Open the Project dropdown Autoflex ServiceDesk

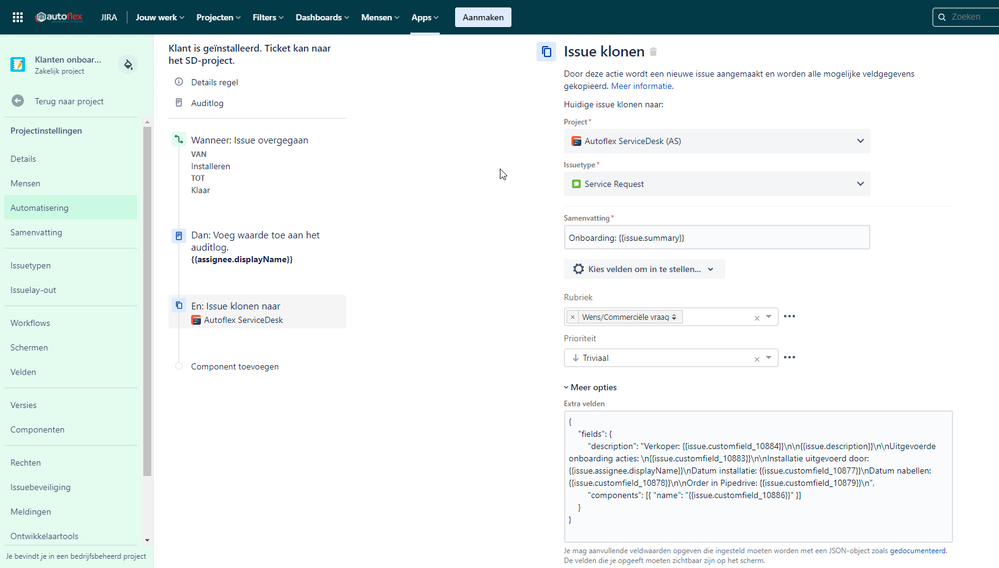[717, 141]
